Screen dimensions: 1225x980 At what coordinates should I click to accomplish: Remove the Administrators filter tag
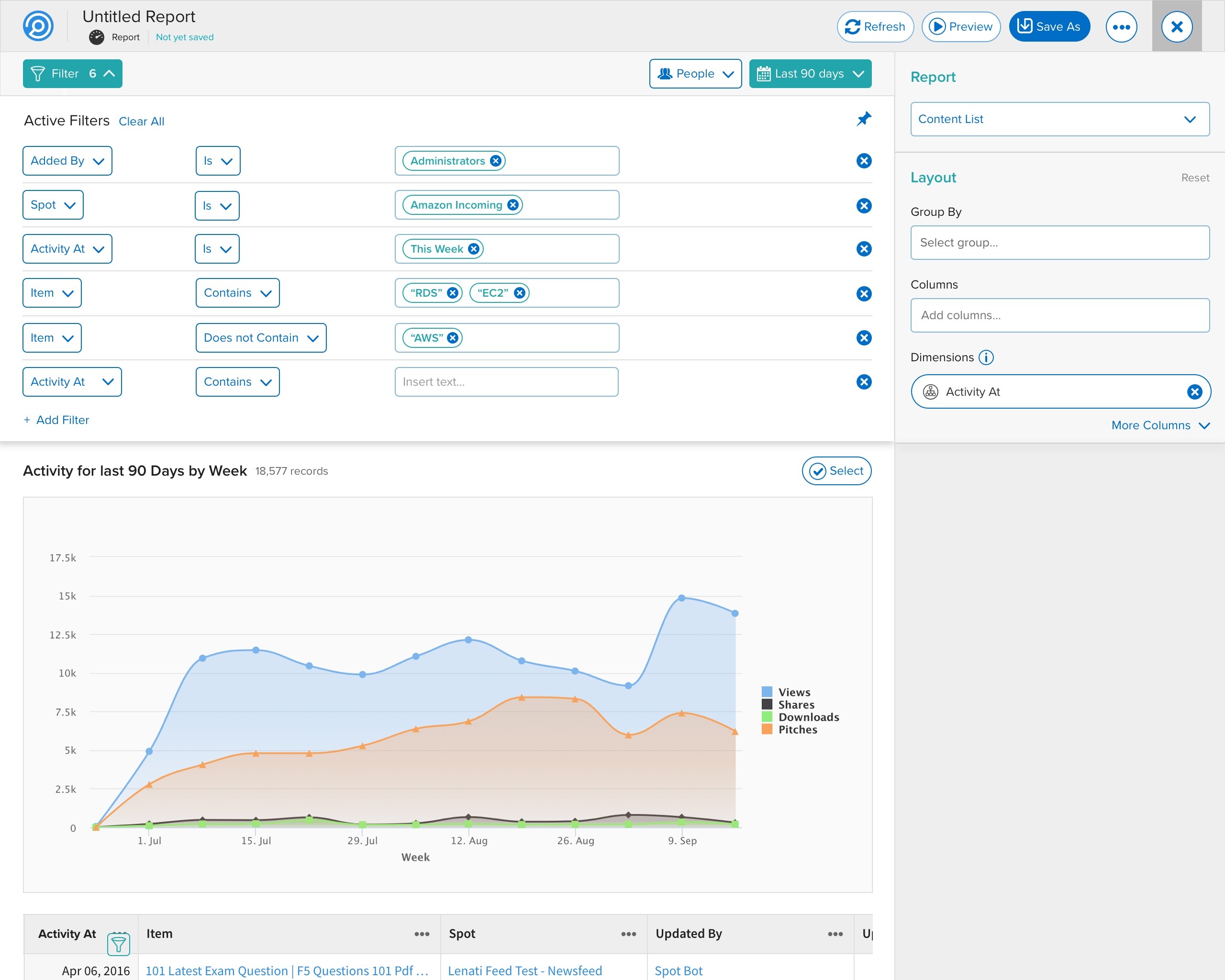point(495,161)
